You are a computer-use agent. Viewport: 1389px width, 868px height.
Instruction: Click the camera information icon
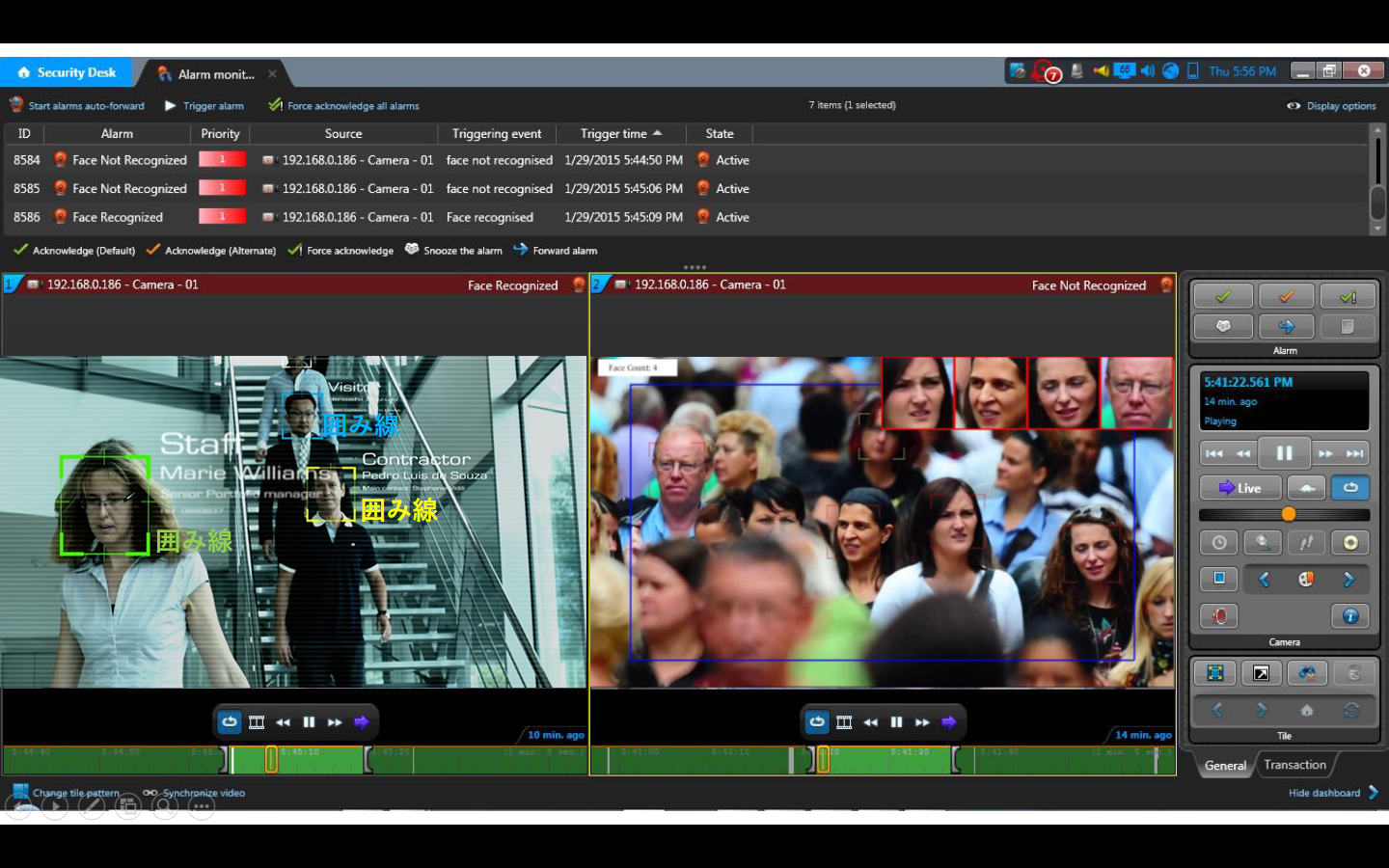pos(1349,615)
